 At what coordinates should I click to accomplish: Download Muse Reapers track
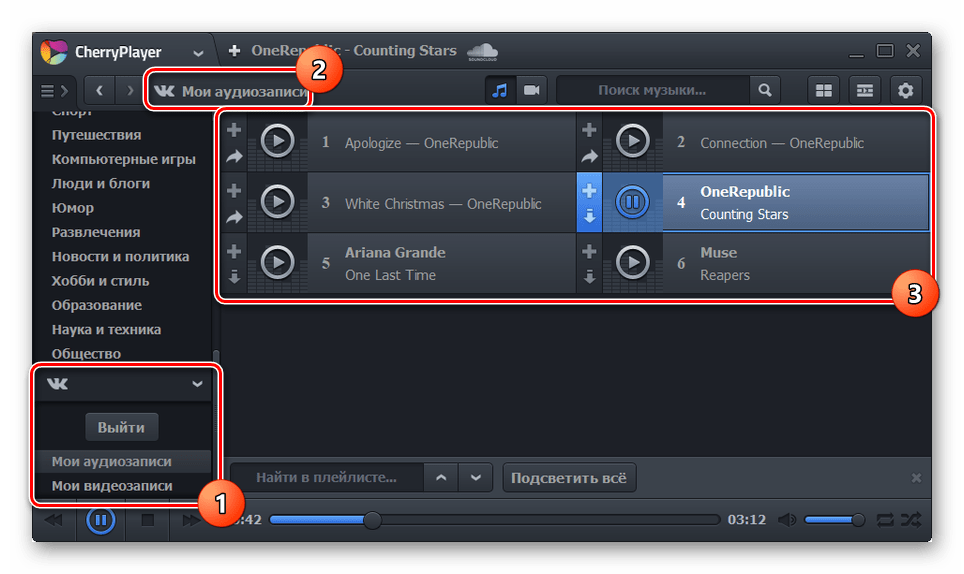590,277
